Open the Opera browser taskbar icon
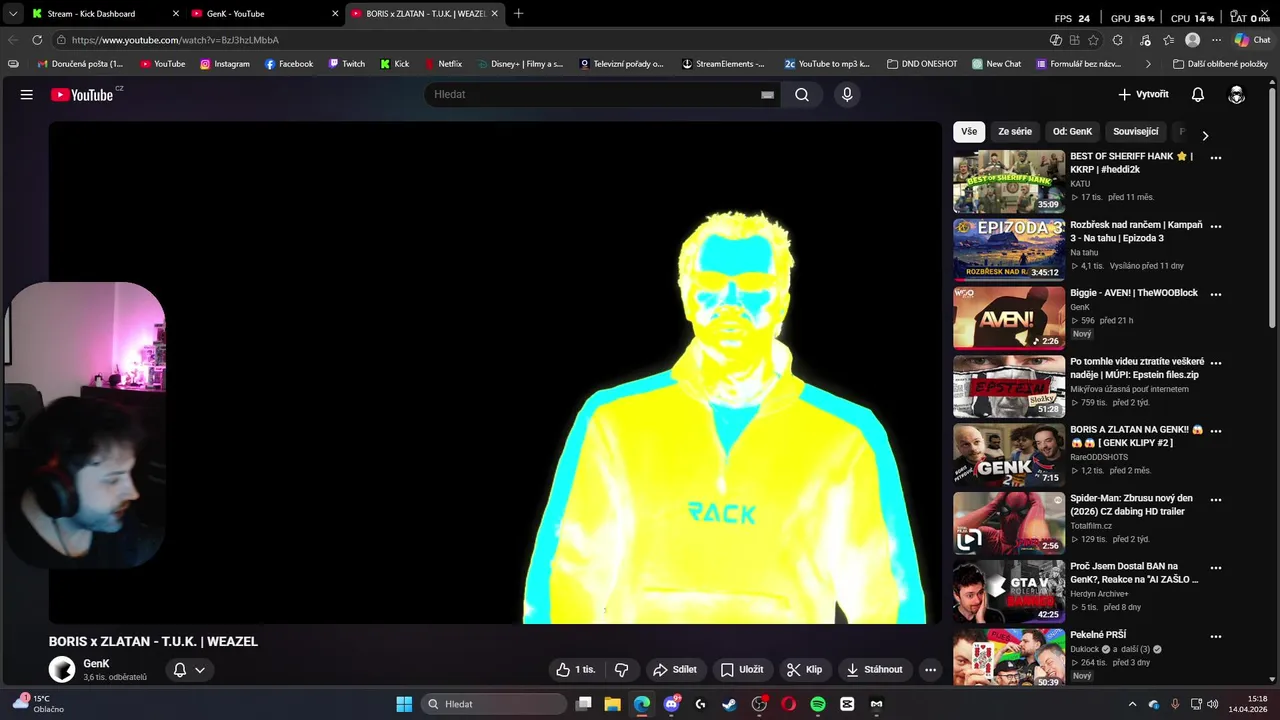This screenshot has width=1280, height=720. (788, 704)
